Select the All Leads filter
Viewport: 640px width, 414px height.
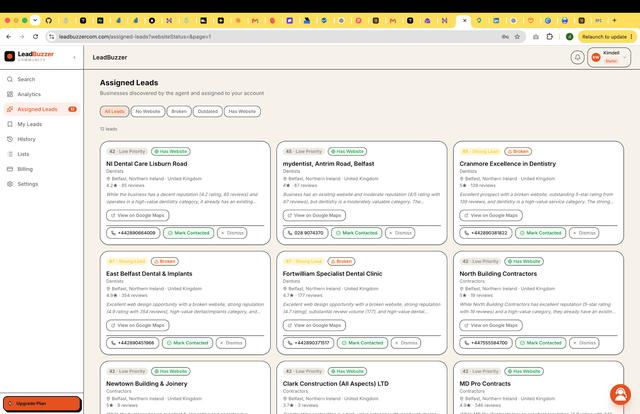[x=114, y=111]
